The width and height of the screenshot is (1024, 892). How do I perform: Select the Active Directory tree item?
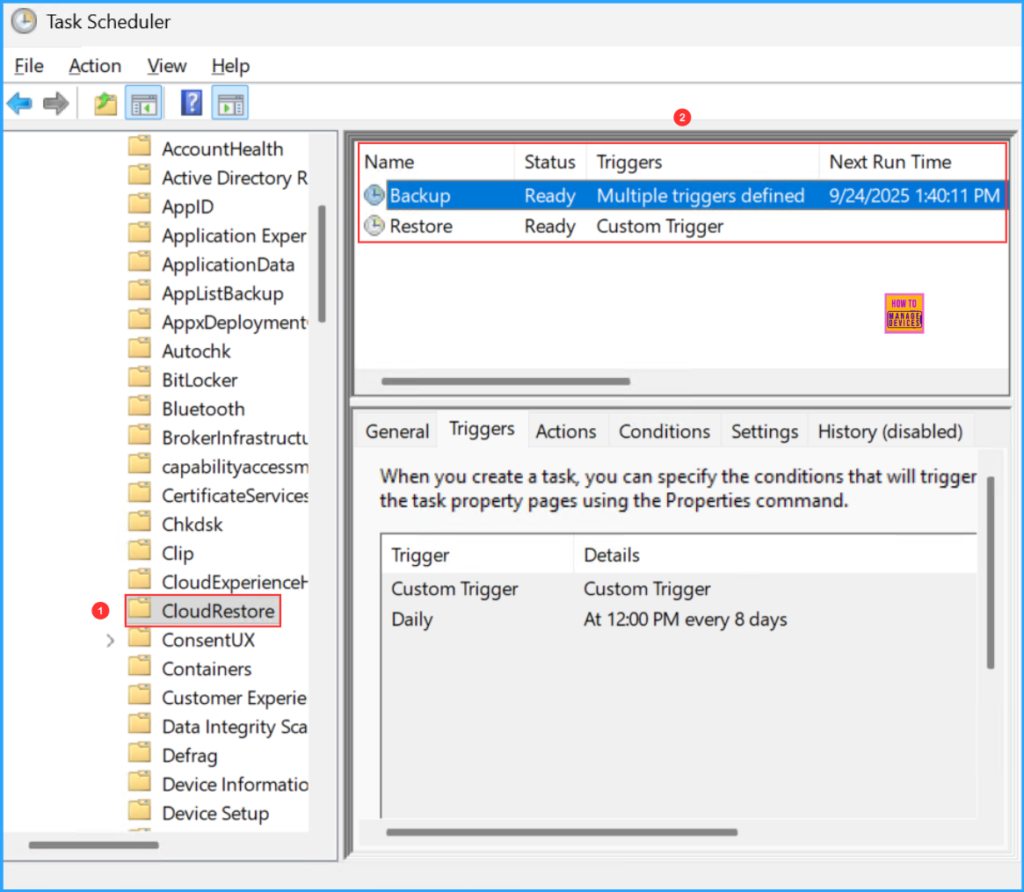click(x=234, y=178)
